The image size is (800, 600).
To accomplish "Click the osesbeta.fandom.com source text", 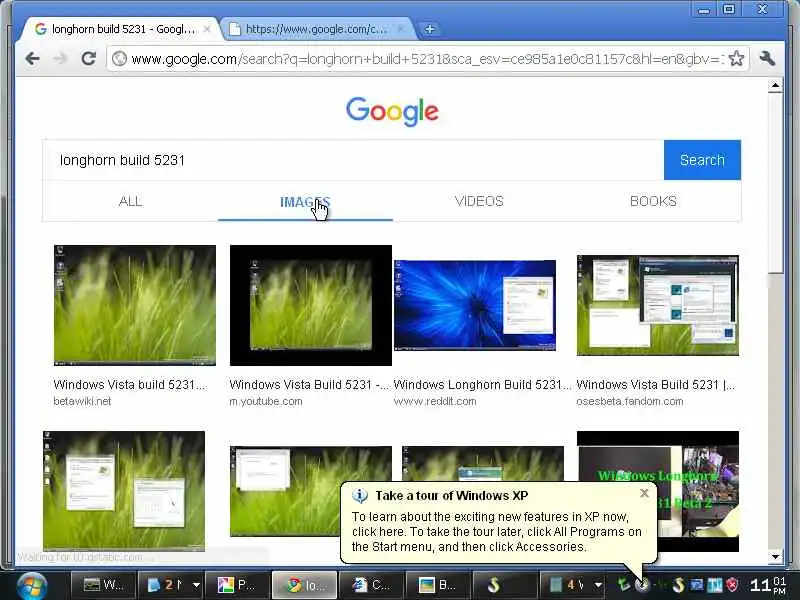I will click(630, 401).
